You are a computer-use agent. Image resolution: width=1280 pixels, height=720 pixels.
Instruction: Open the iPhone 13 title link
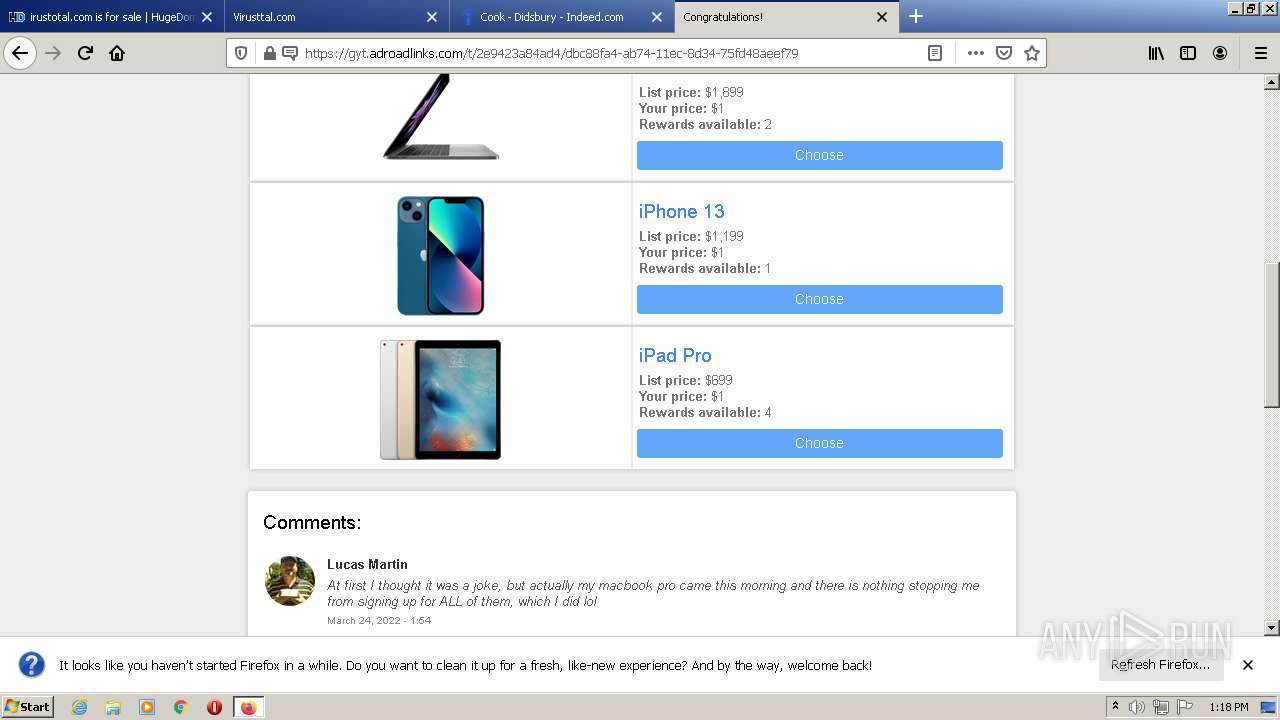[681, 211]
